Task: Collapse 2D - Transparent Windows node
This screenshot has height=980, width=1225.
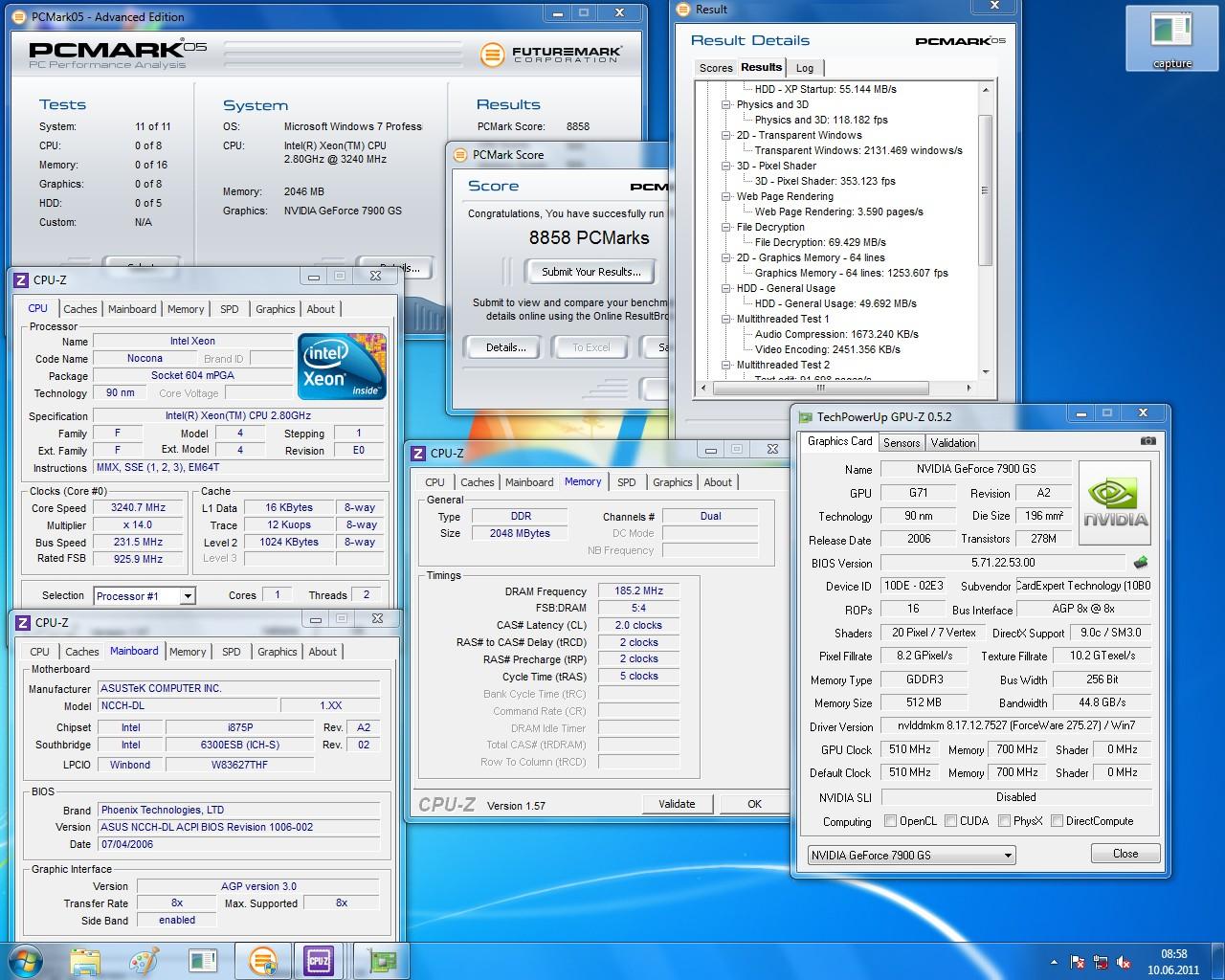Action: point(726,136)
